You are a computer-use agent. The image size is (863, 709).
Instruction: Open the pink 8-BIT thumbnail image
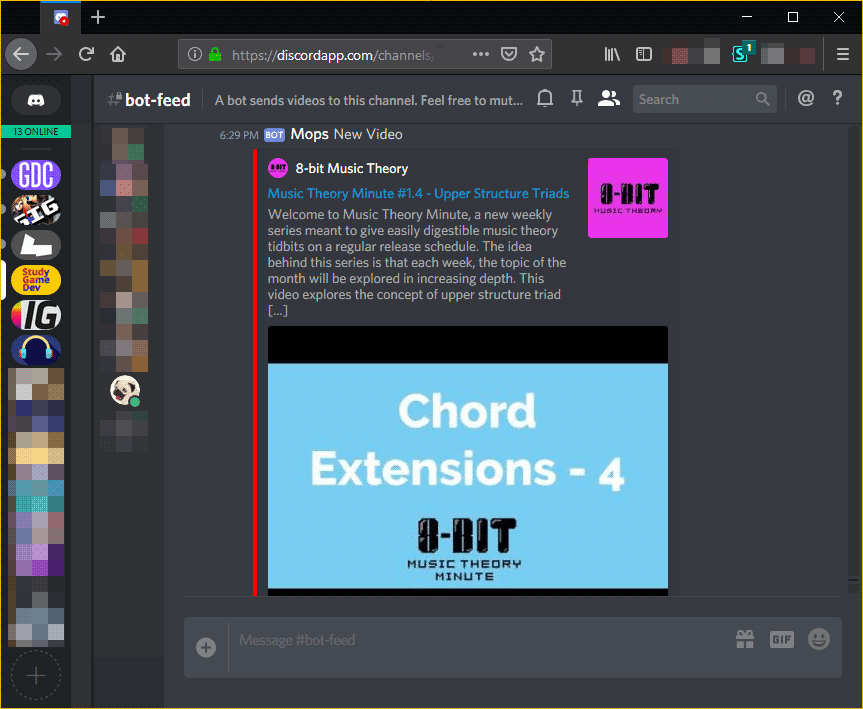tap(628, 198)
